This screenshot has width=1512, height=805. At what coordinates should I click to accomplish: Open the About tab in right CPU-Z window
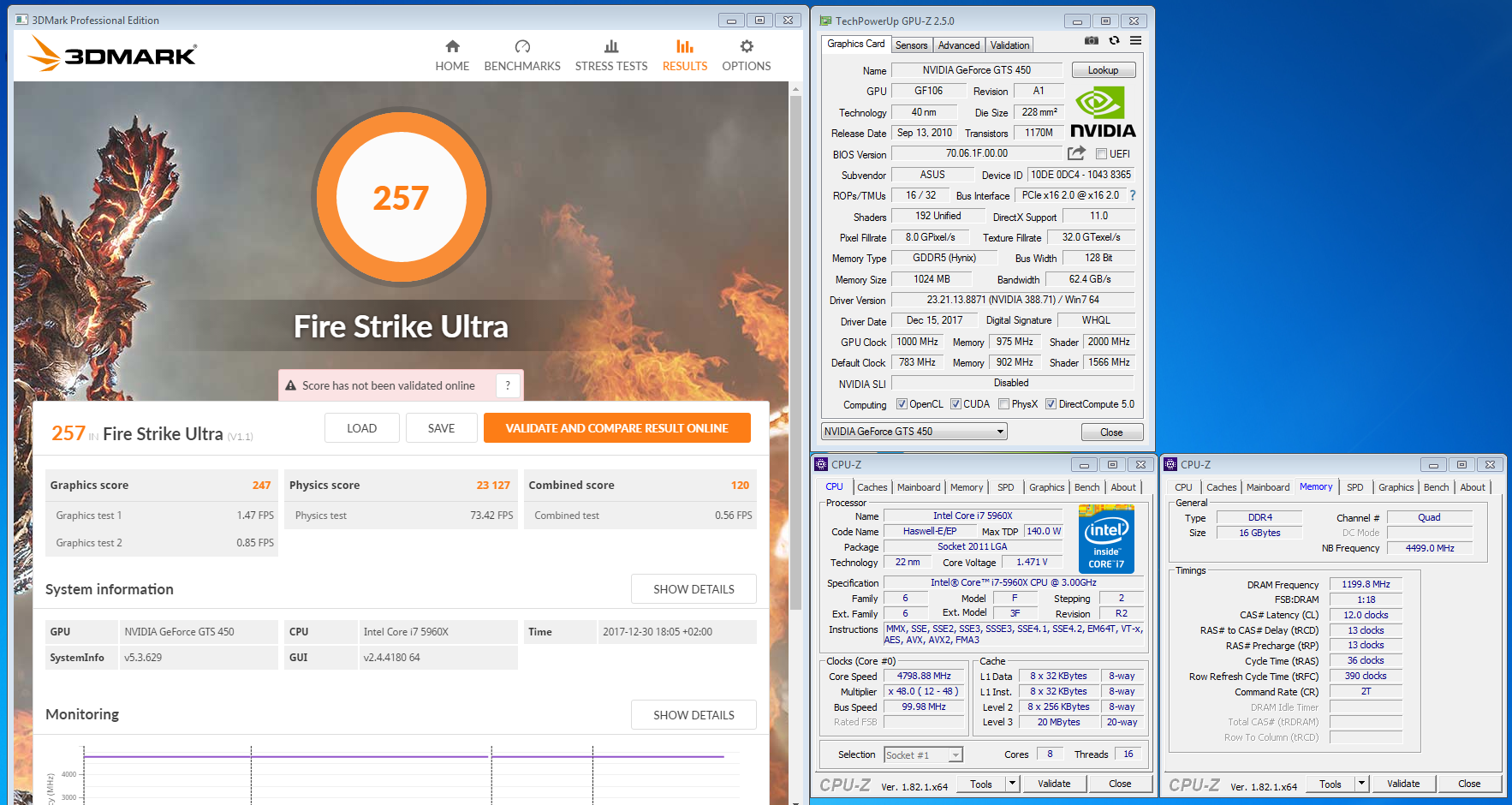coord(1473,487)
